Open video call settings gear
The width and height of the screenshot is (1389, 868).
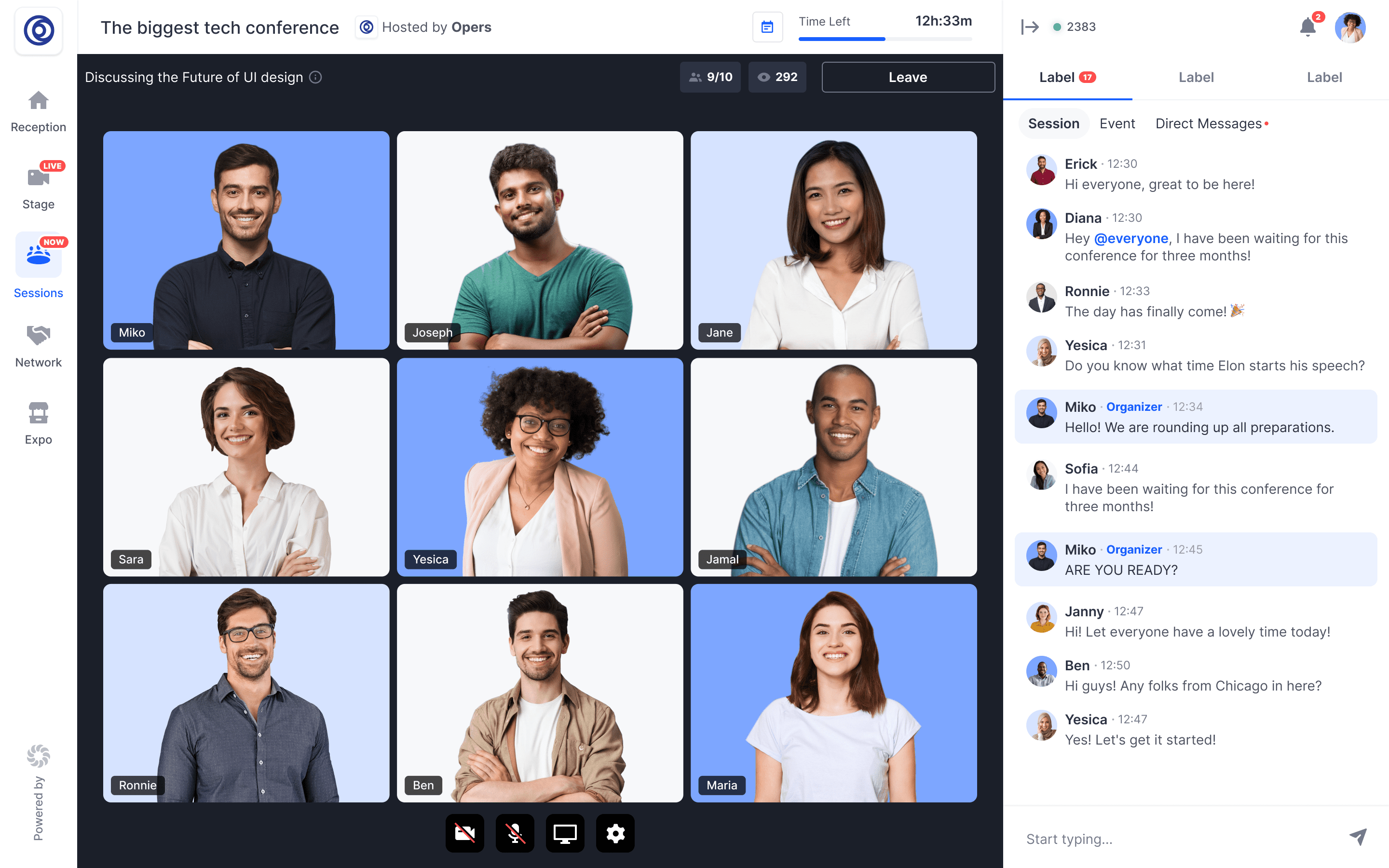[615, 833]
